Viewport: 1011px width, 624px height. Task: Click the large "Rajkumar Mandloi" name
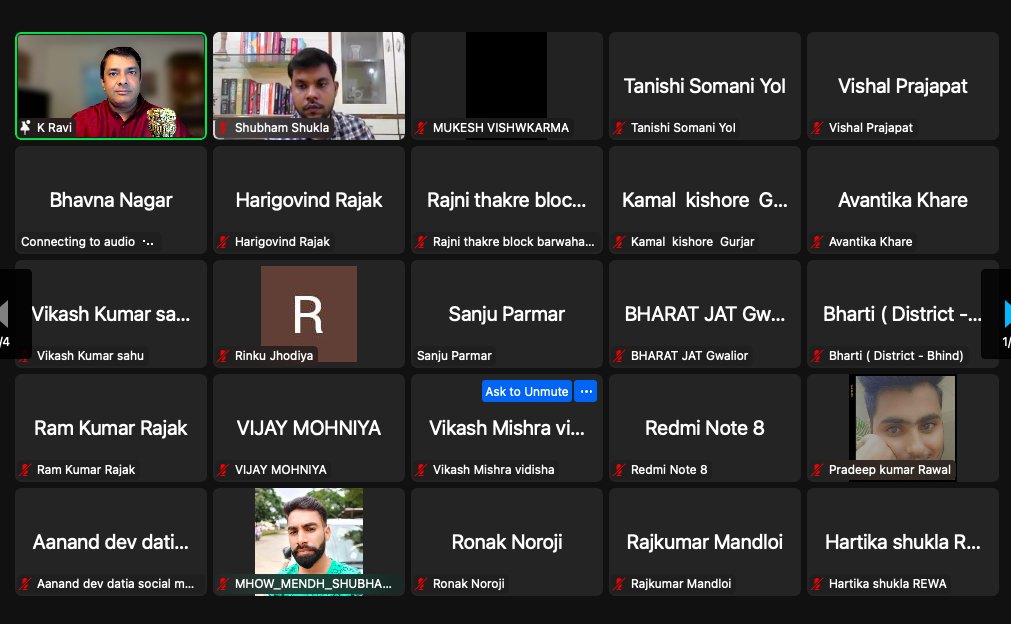click(705, 542)
